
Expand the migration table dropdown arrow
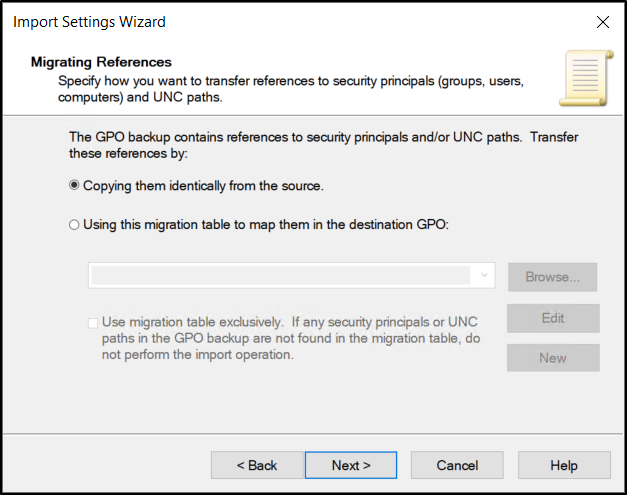click(485, 276)
